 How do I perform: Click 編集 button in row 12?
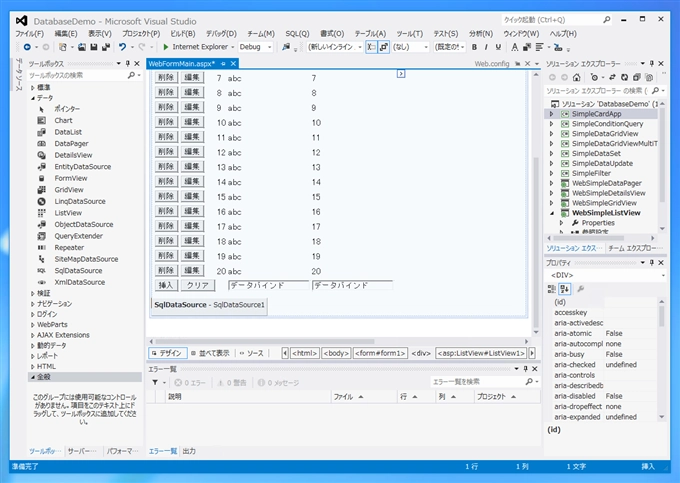click(192, 152)
